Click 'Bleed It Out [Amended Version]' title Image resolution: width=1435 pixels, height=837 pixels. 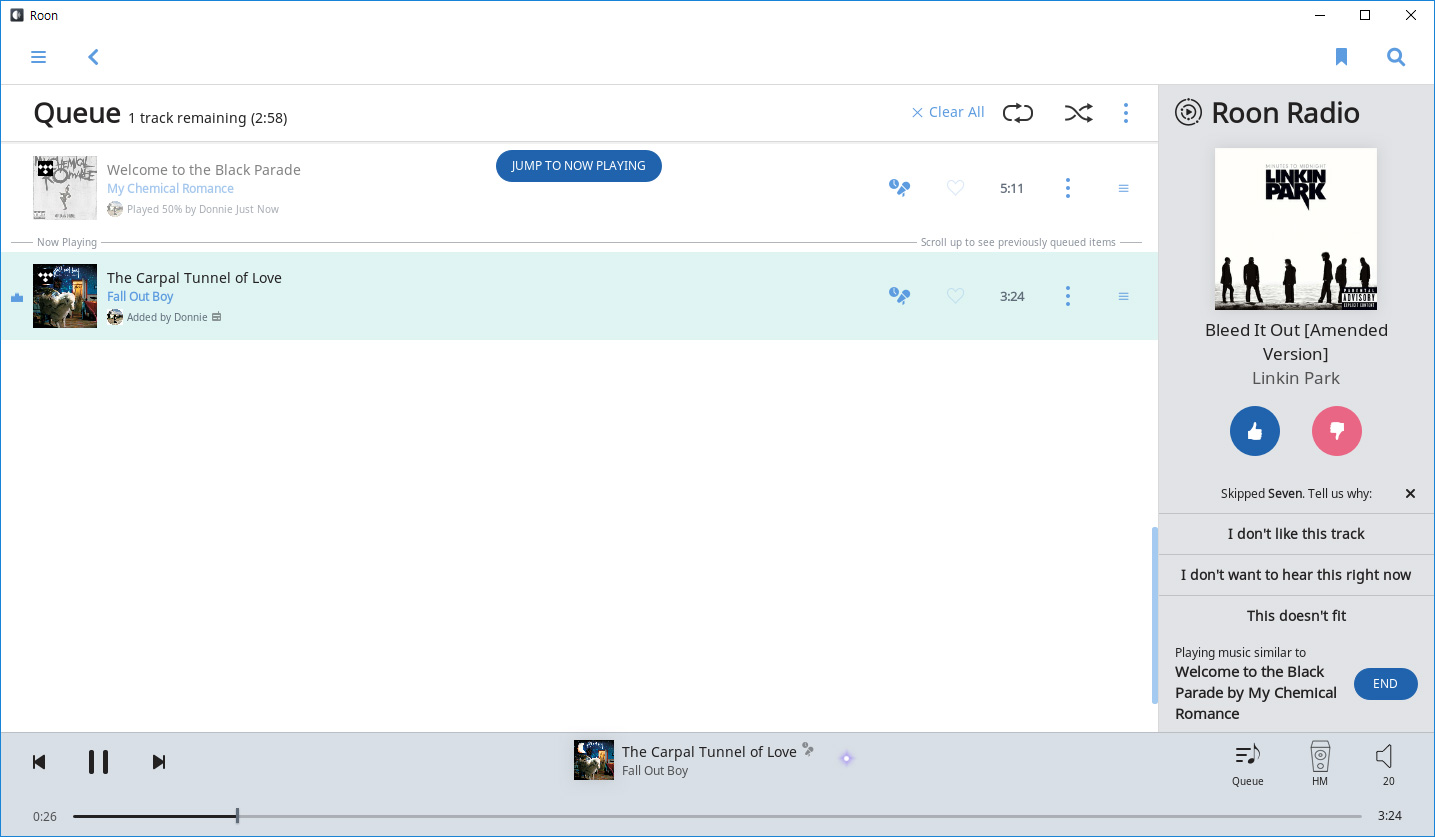tap(1296, 342)
